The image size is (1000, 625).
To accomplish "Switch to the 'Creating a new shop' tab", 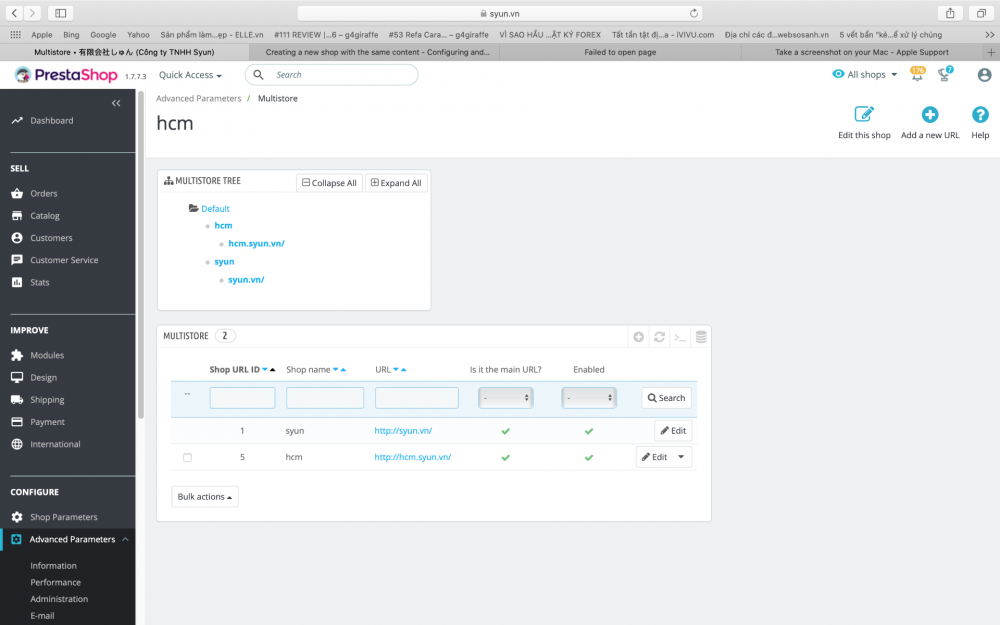I will pos(377,52).
